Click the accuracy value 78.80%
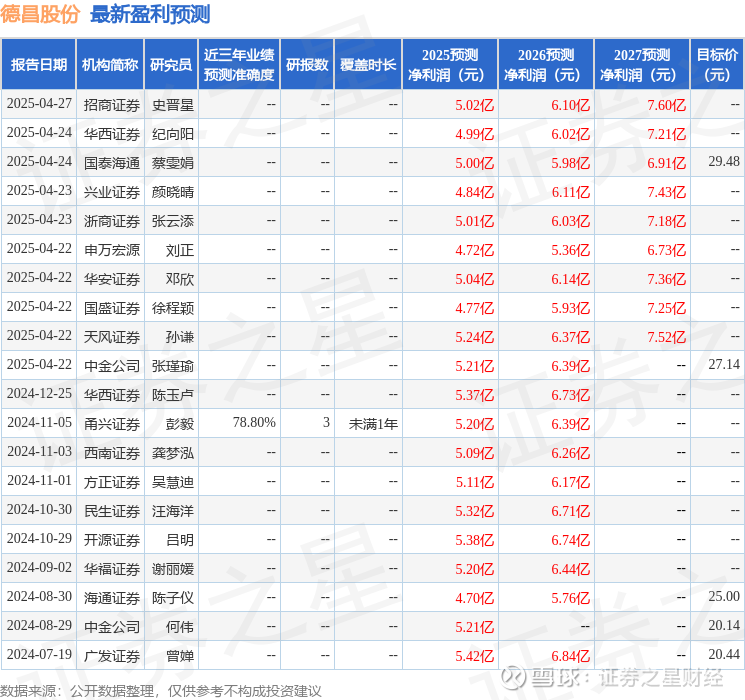745x700 pixels. pos(254,422)
